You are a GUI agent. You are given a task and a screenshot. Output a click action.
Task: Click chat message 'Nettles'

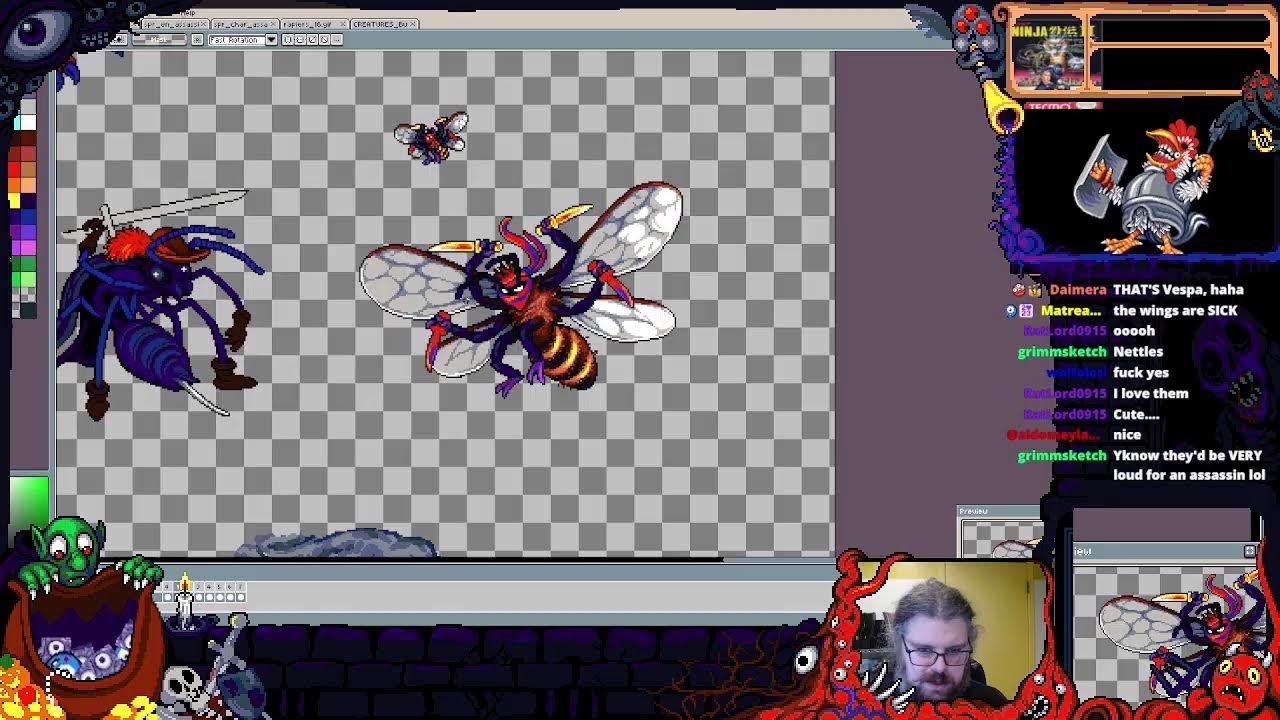point(1138,351)
